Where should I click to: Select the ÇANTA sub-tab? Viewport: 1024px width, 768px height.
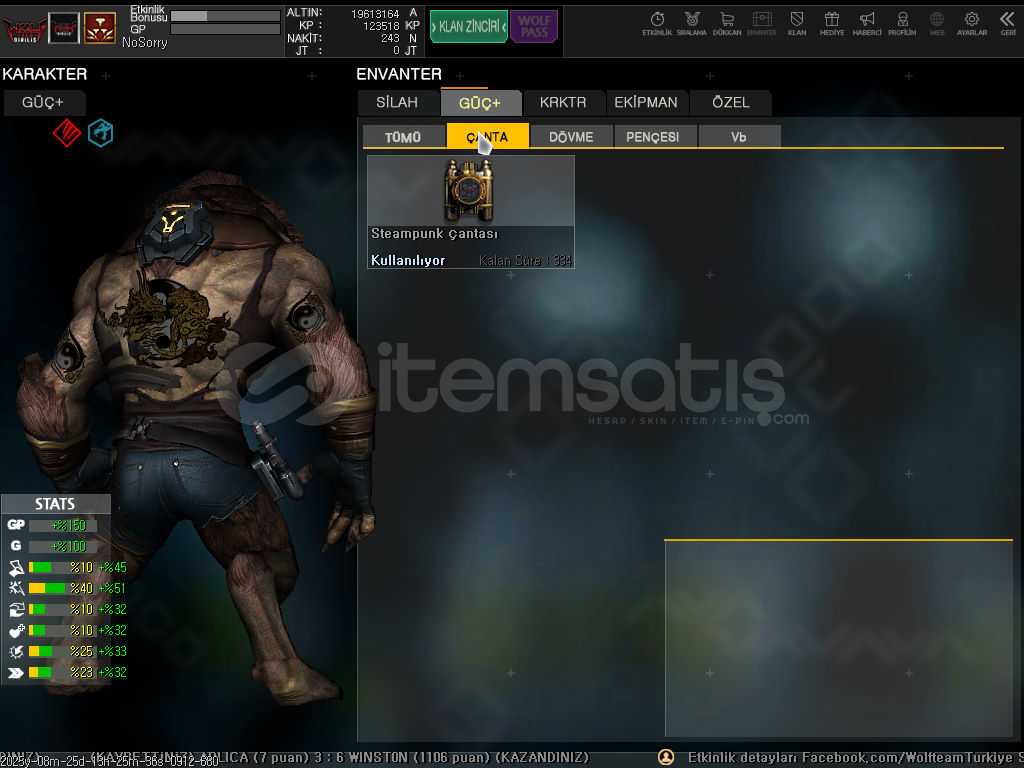tap(487, 136)
